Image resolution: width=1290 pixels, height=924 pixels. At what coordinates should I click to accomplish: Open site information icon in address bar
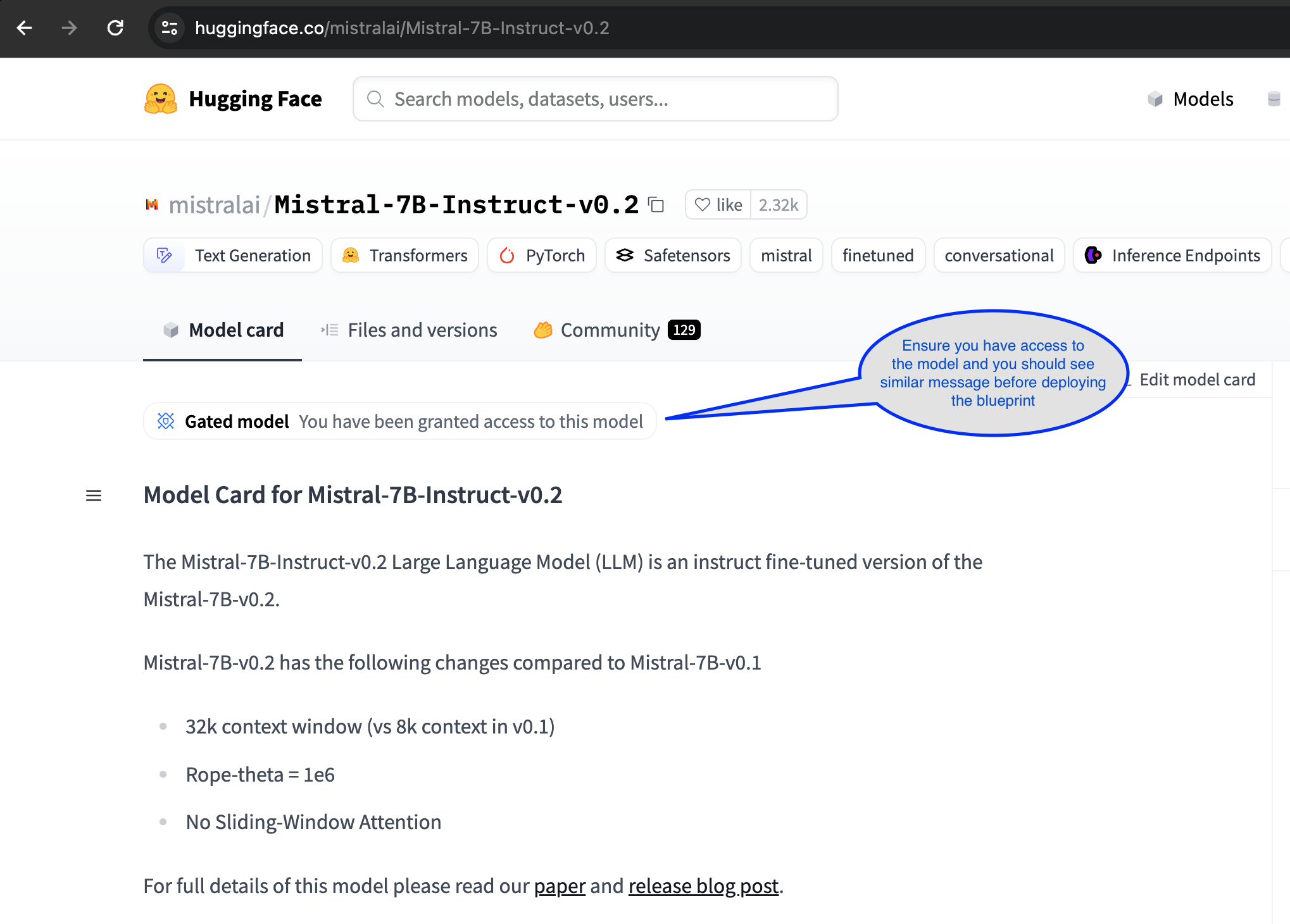point(169,28)
